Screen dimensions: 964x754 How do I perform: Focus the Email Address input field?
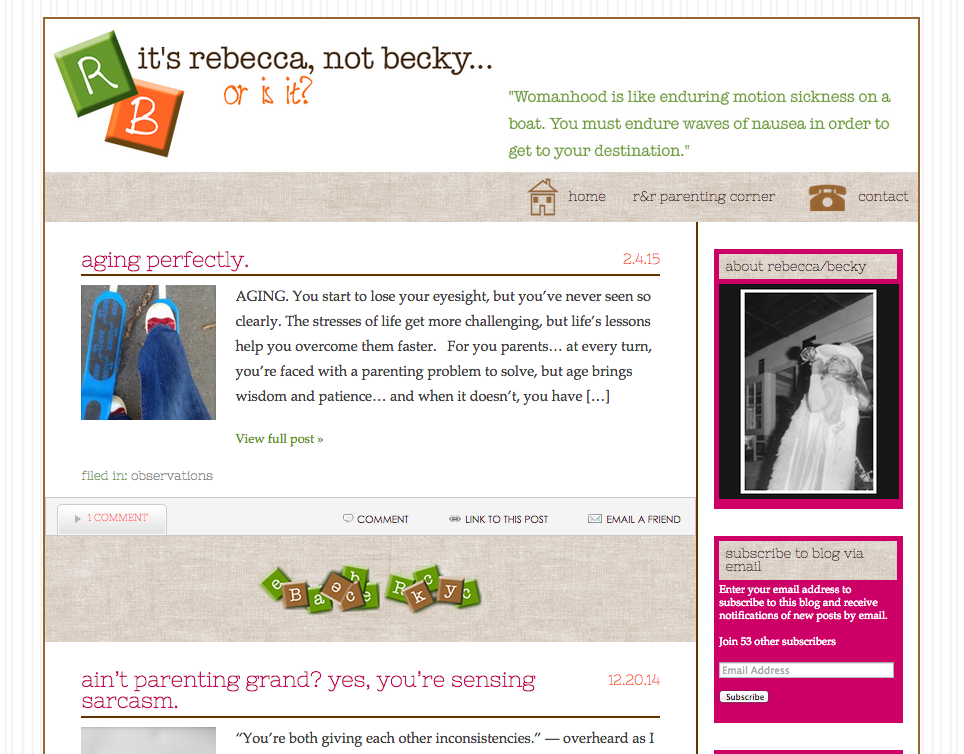click(x=806, y=670)
